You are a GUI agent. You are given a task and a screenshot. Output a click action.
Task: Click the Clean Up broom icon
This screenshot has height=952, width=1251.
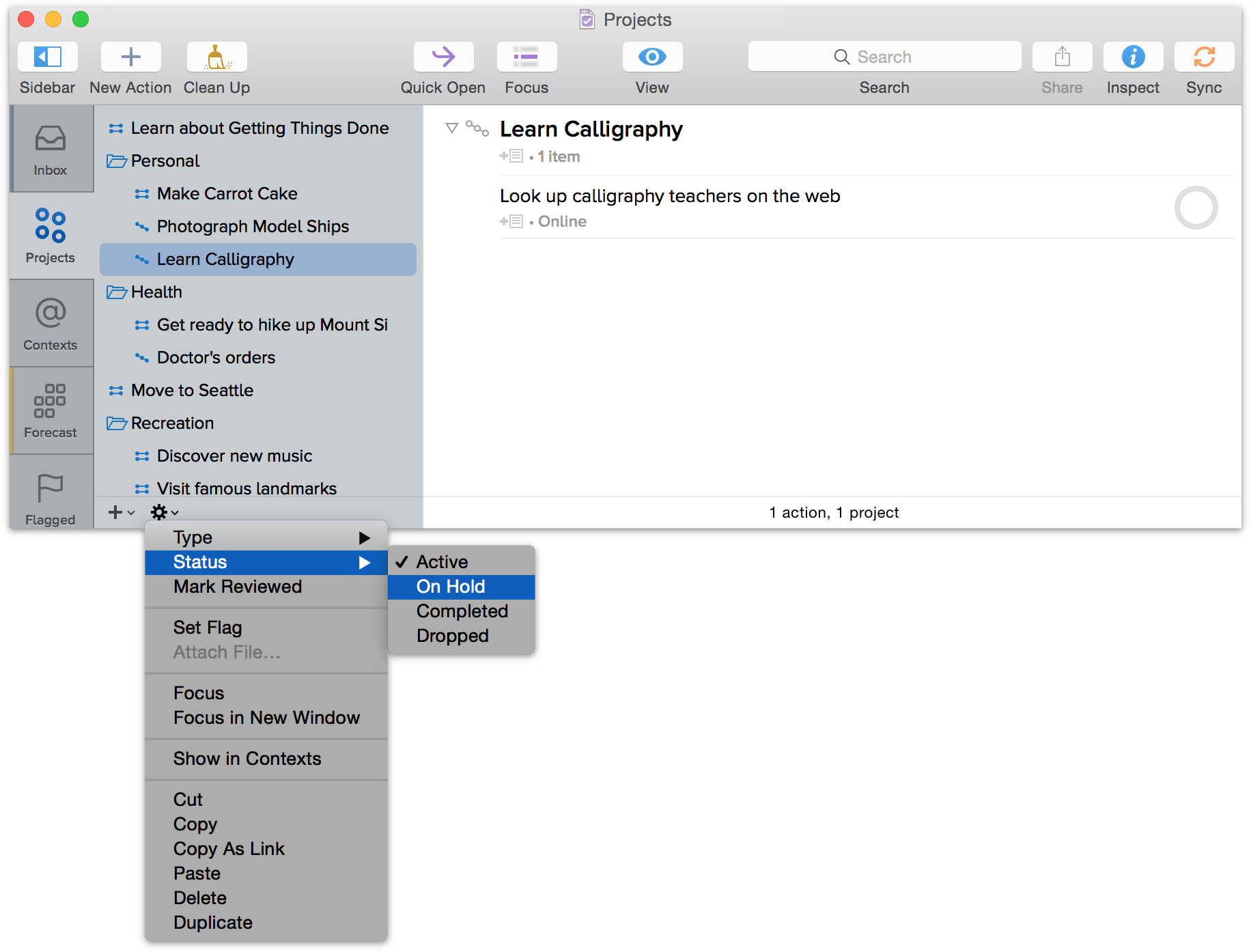(x=216, y=57)
